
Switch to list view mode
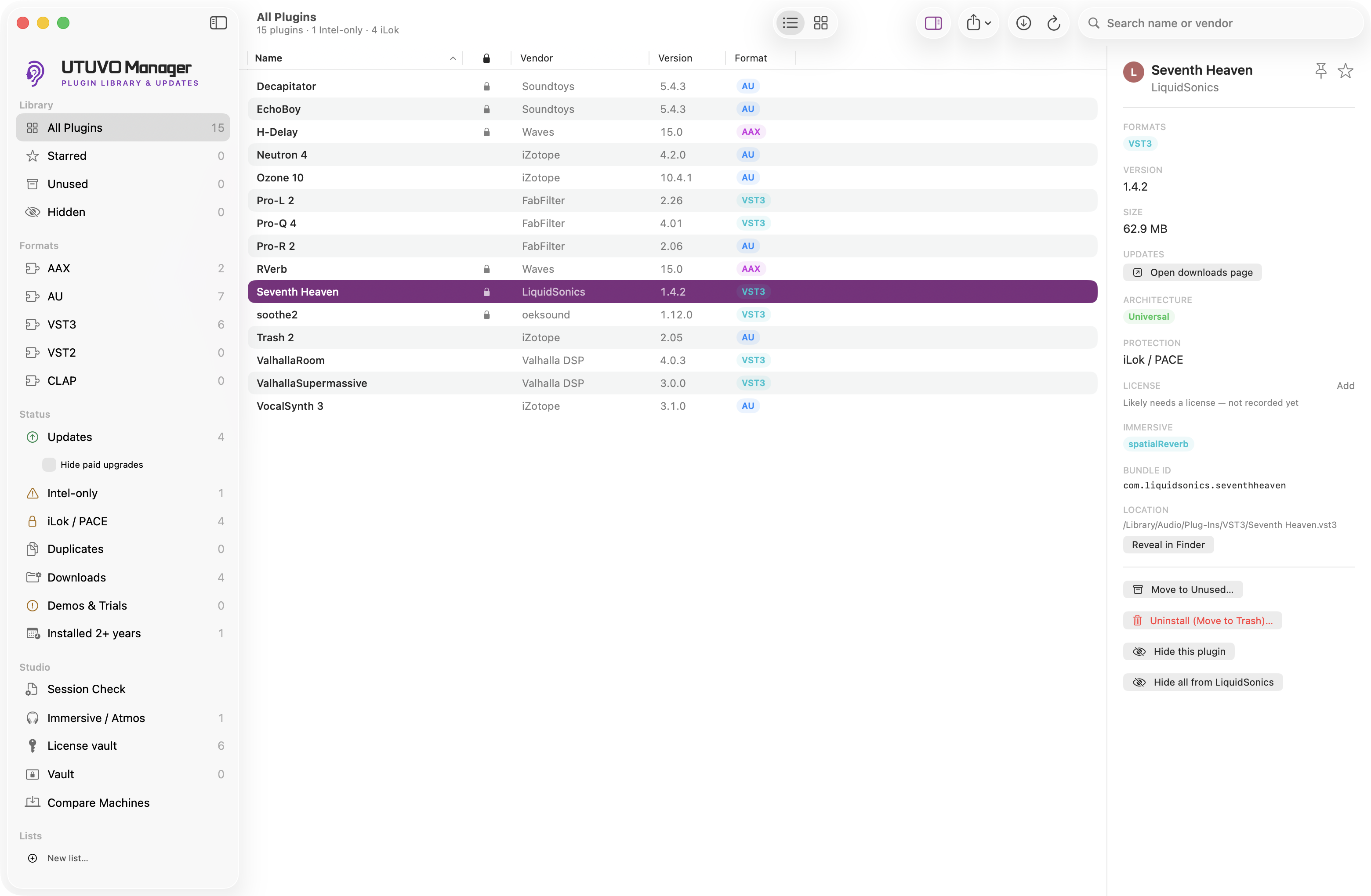point(791,23)
